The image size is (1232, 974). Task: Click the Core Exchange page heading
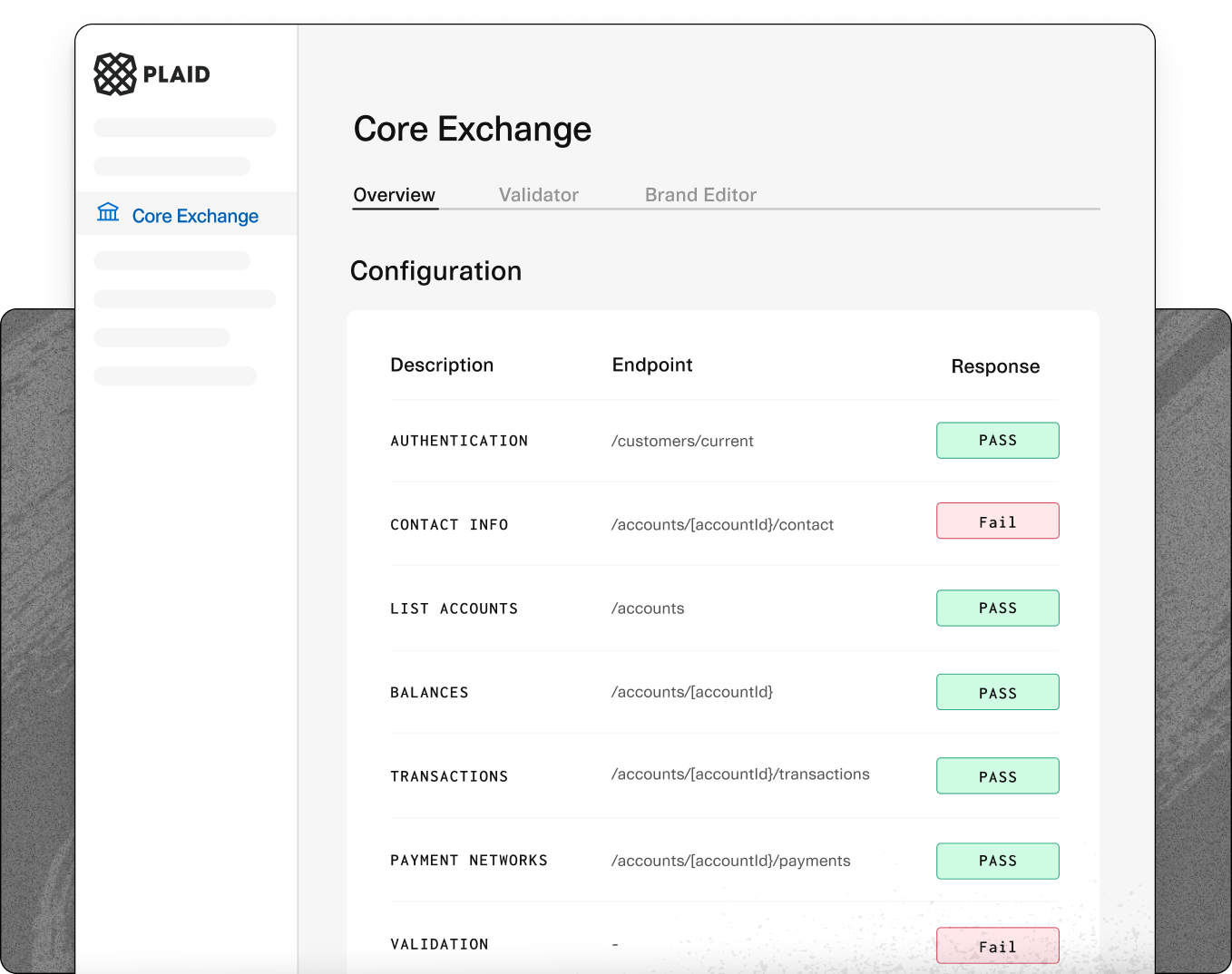472,129
